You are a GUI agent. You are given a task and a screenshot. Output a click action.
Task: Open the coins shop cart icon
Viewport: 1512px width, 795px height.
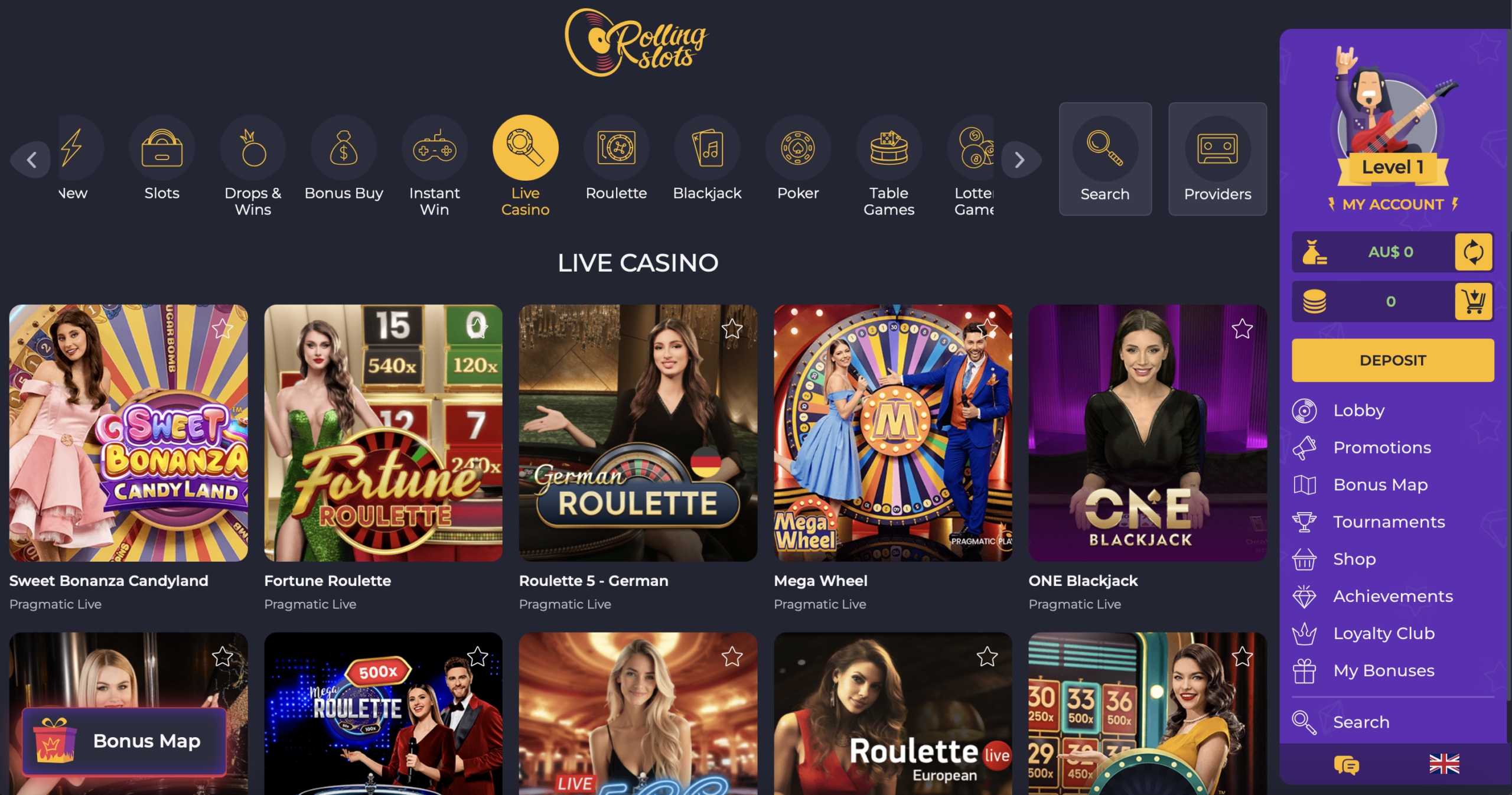pyautogui.click(x=1473, y=302)
